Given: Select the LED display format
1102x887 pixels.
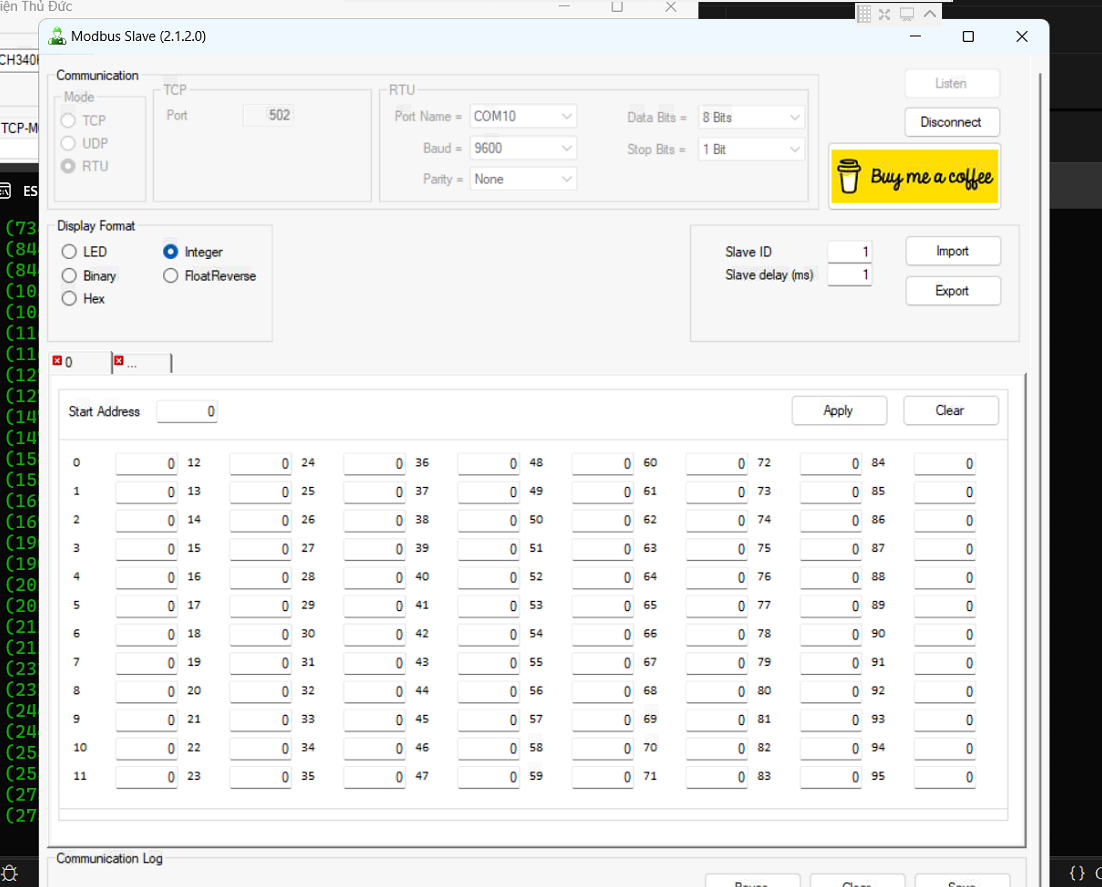Looking at the screenshot, I should point(69,252).
